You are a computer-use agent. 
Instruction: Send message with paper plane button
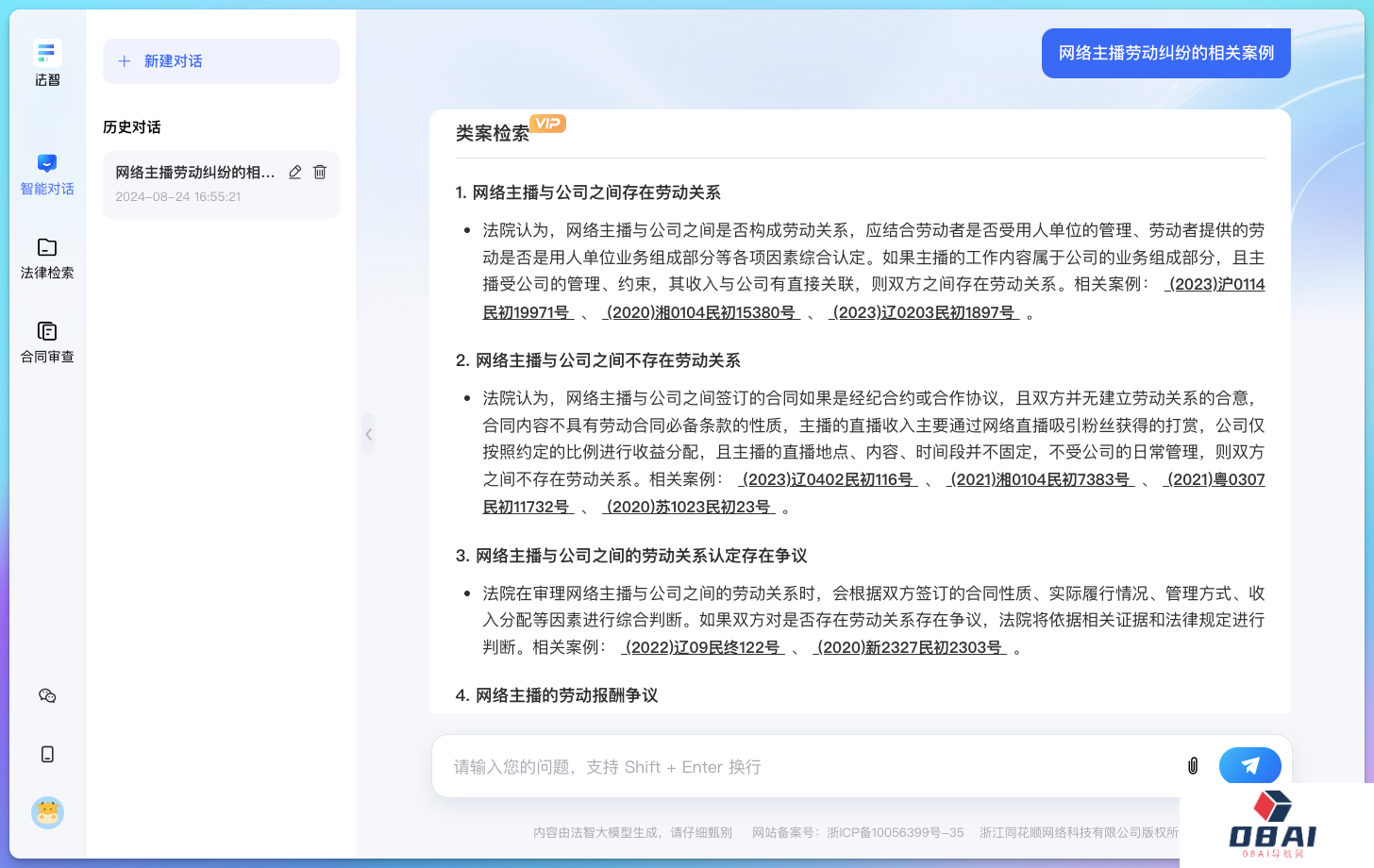pyautogui.click(x=1249, y=766)
